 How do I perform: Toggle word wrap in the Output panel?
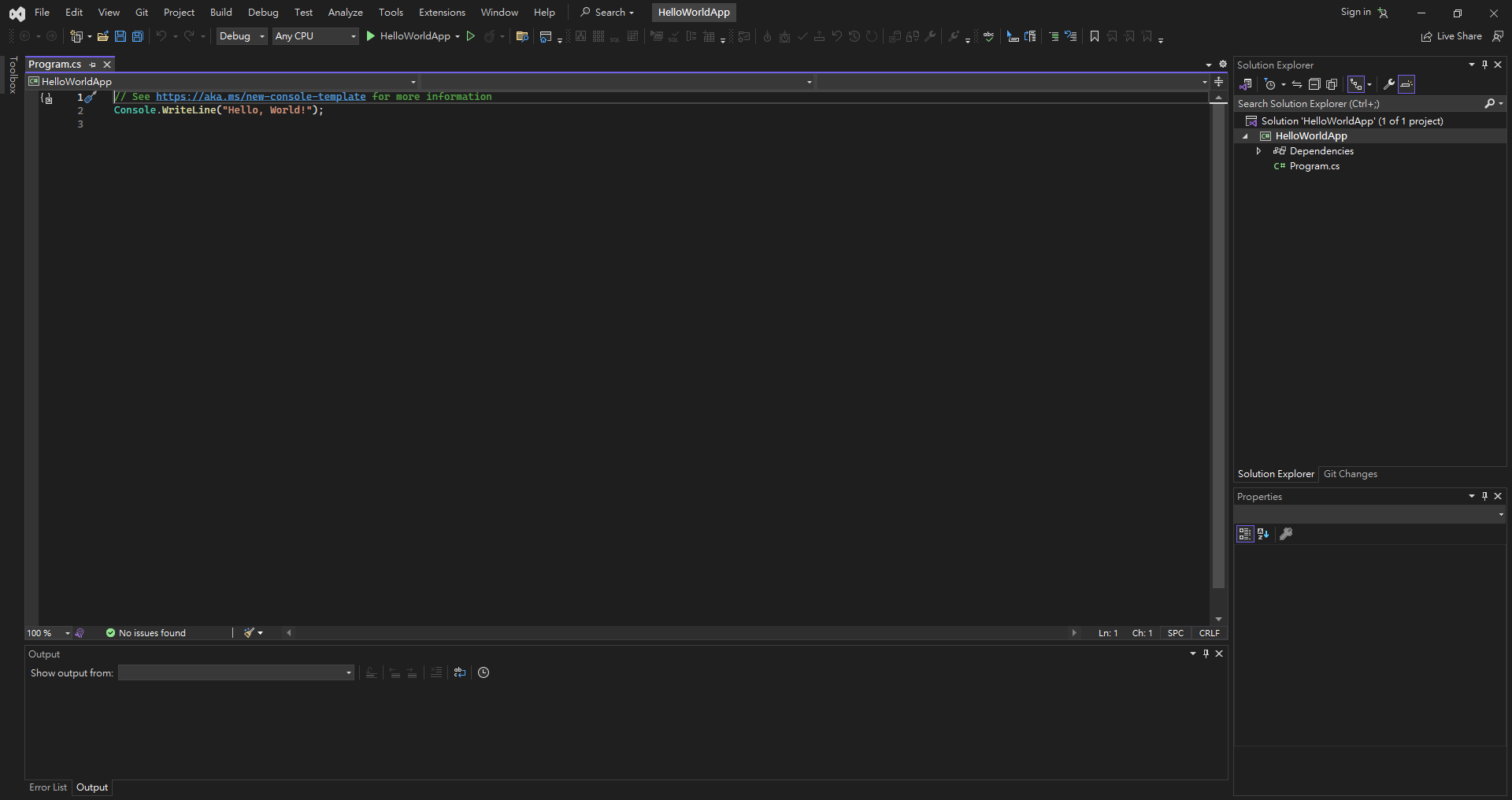460,672
